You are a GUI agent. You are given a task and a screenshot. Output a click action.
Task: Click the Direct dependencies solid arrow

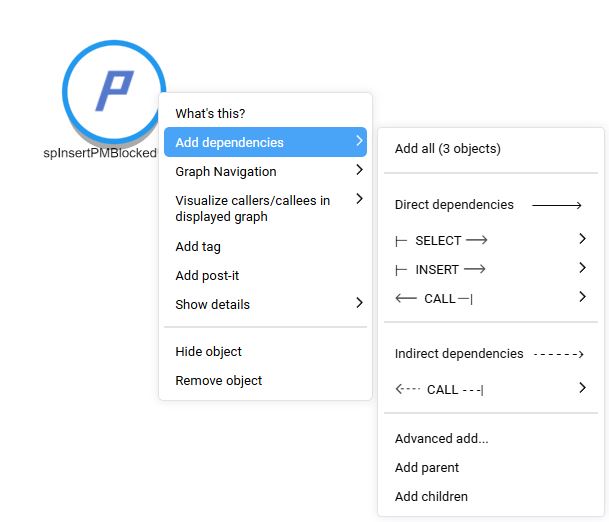(557, 205)
